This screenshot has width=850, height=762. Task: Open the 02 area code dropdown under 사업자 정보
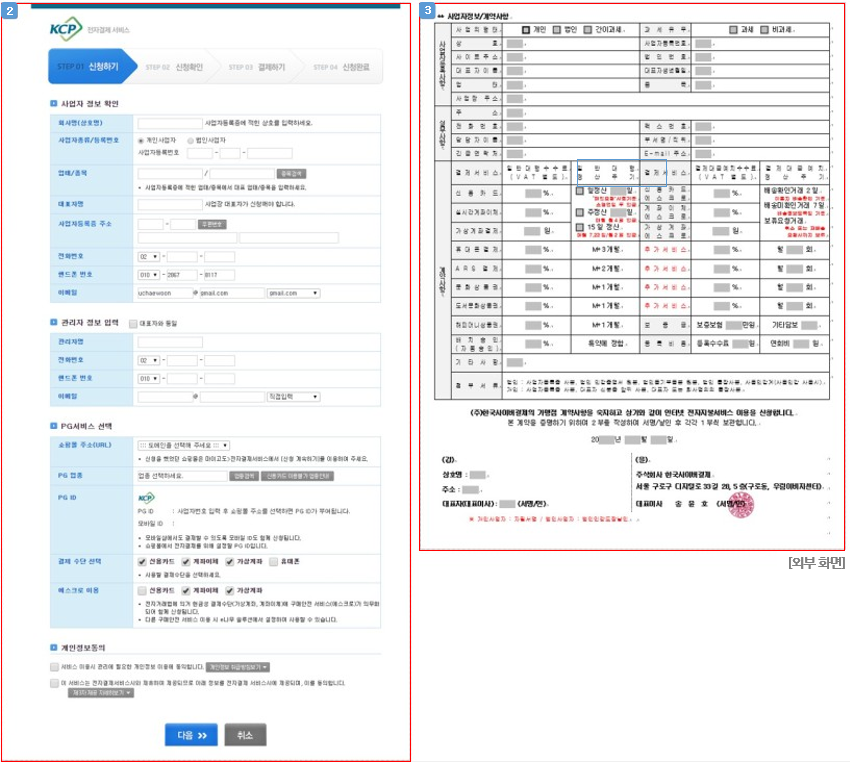(149, 256)
